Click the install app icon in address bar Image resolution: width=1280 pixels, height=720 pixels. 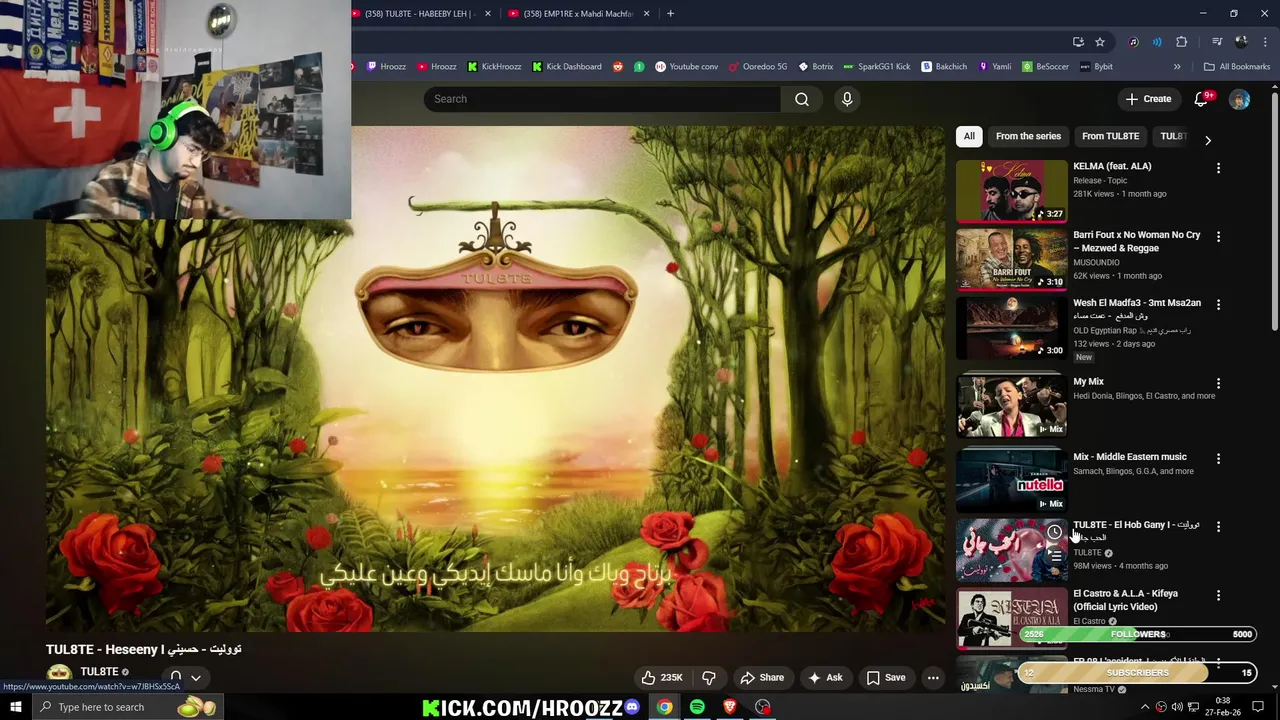tap(1078, 42)
